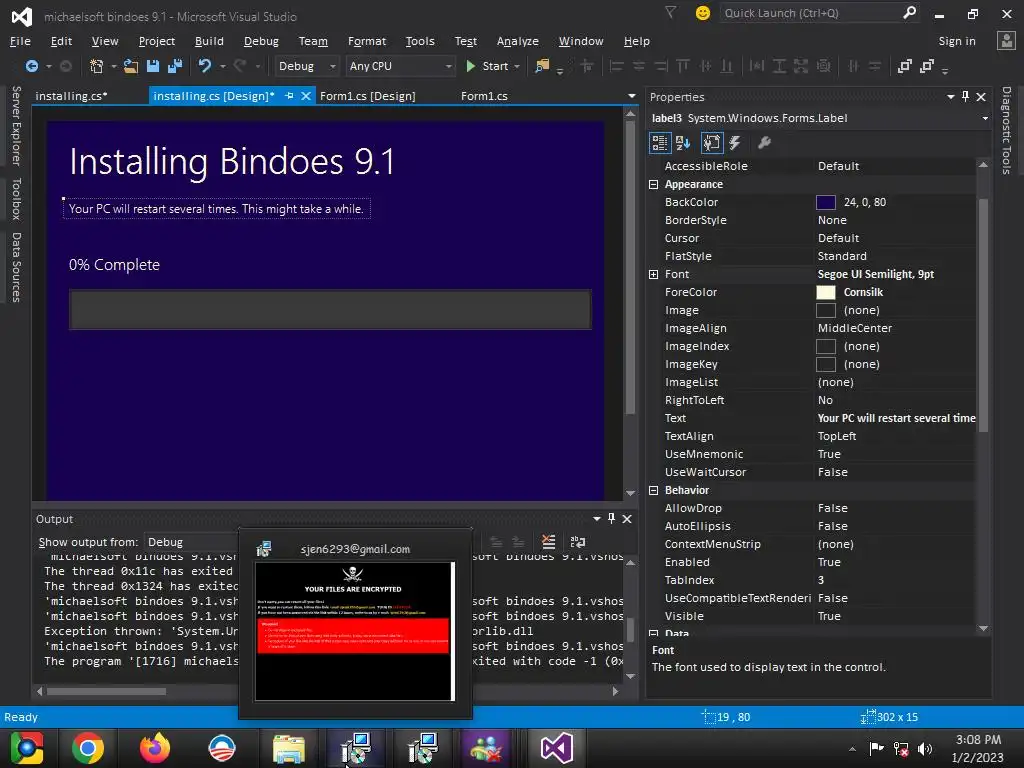Viewport: 1024px width, 768px height.
Task: Open the Diagnostic Tools side tab
Action: tap(1006, 130)
